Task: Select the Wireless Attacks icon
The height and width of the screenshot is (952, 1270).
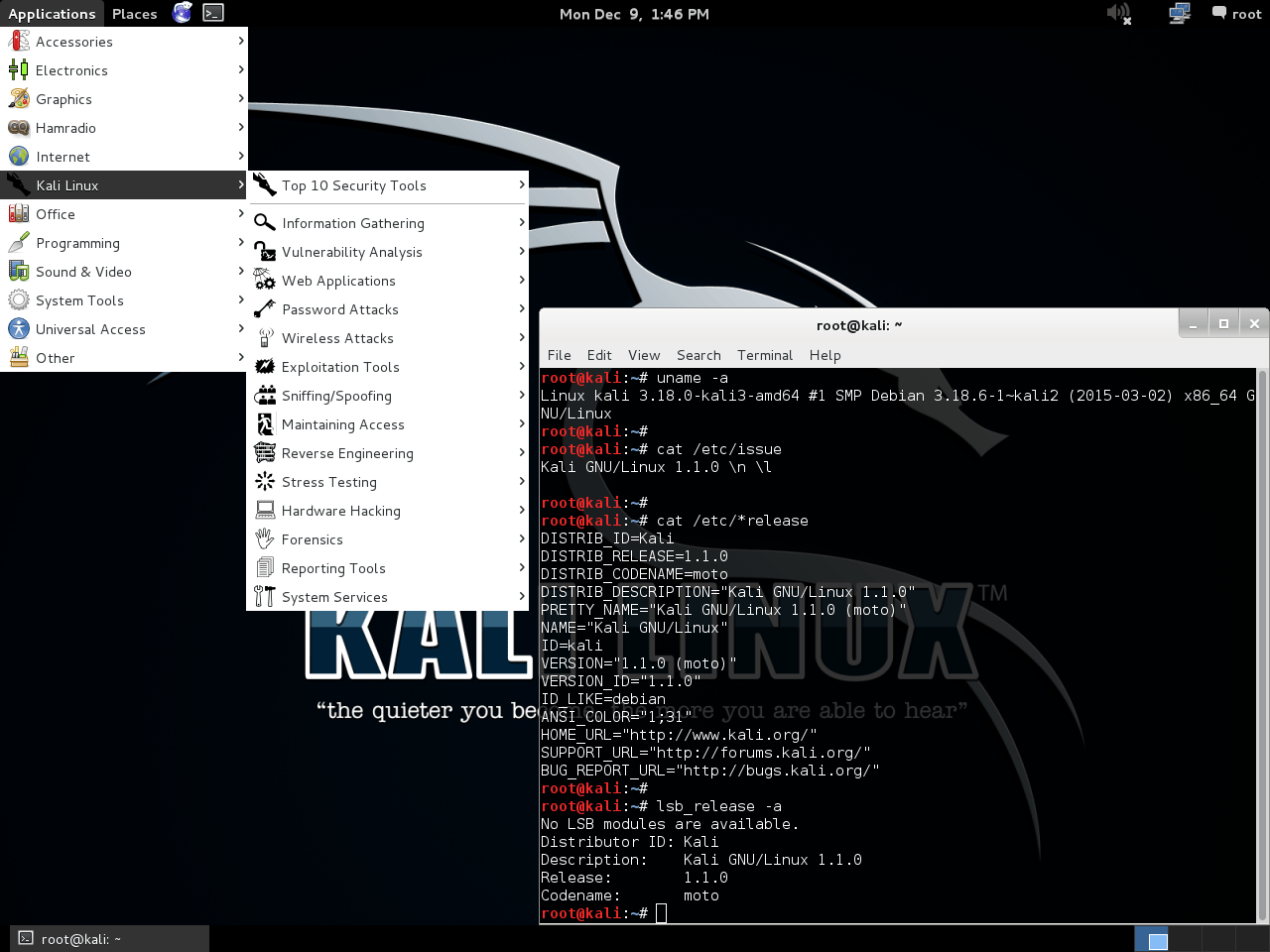Action: pyautogui.click(x=264, y=338)
